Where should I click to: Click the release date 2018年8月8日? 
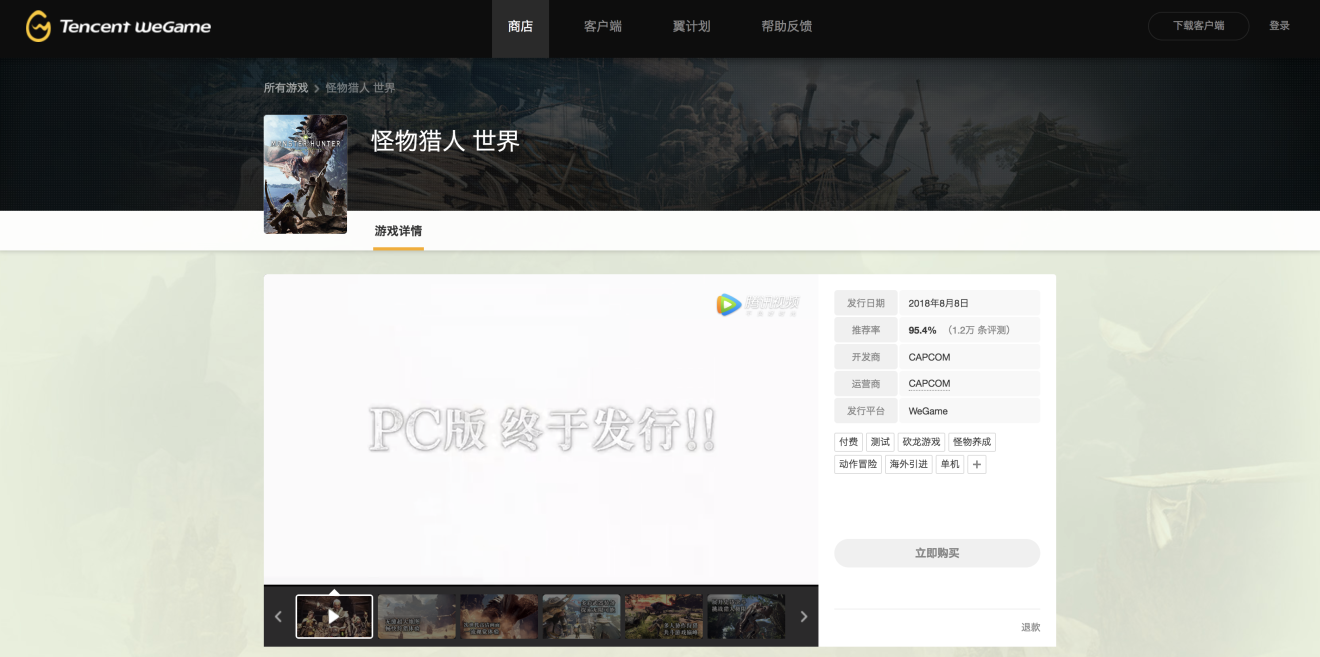pyautogui.click(x=938, y=303)
